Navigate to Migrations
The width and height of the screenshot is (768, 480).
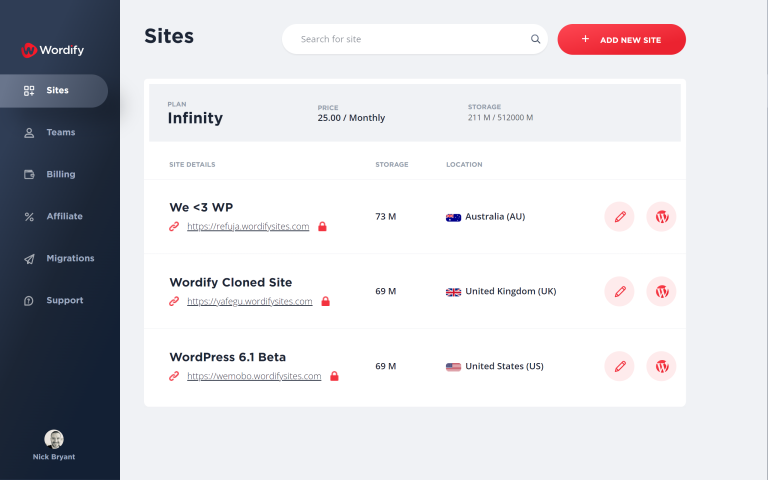click(54, 259)
